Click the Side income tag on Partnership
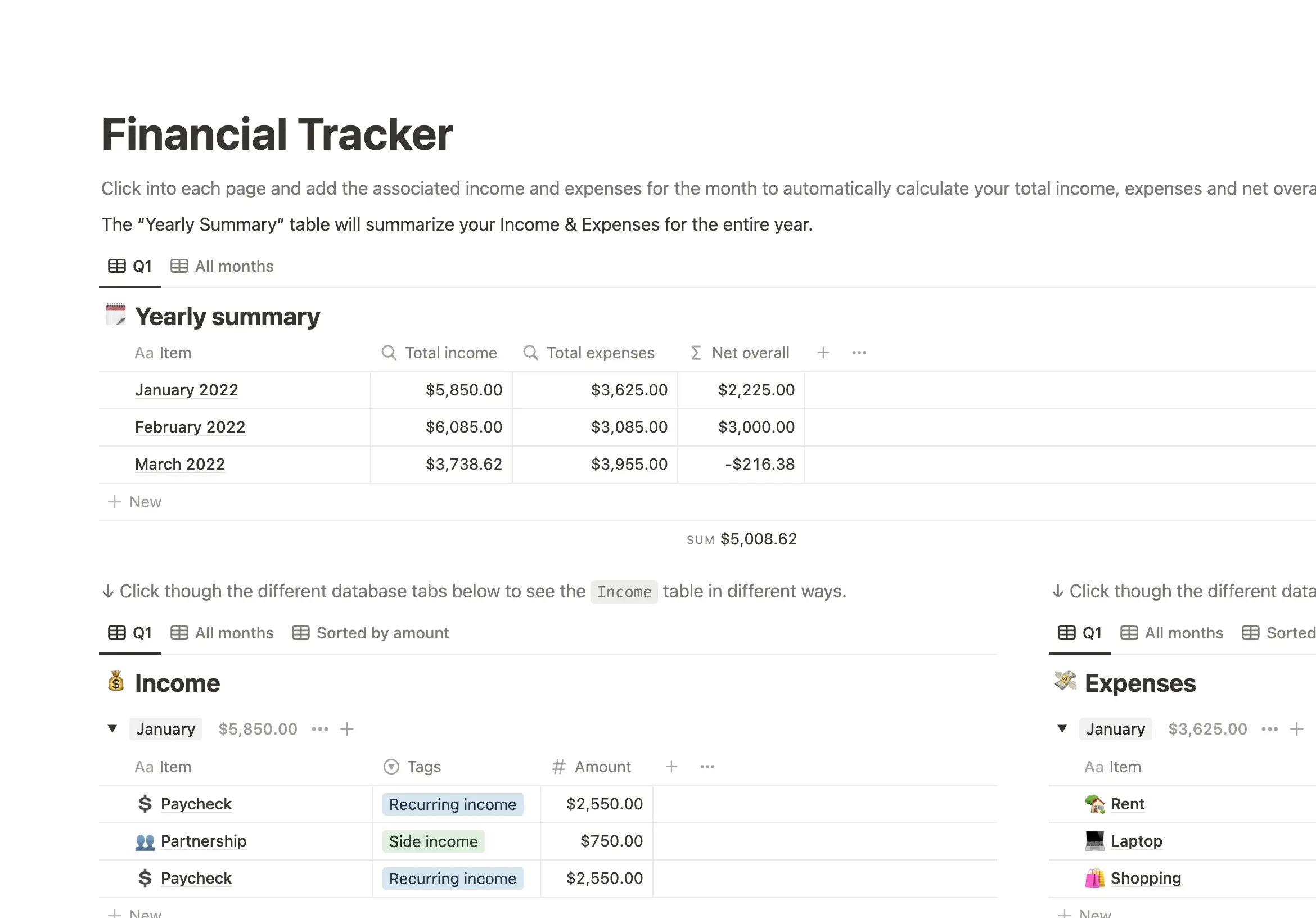This screenshot has height=918, width=1316. 432,841
